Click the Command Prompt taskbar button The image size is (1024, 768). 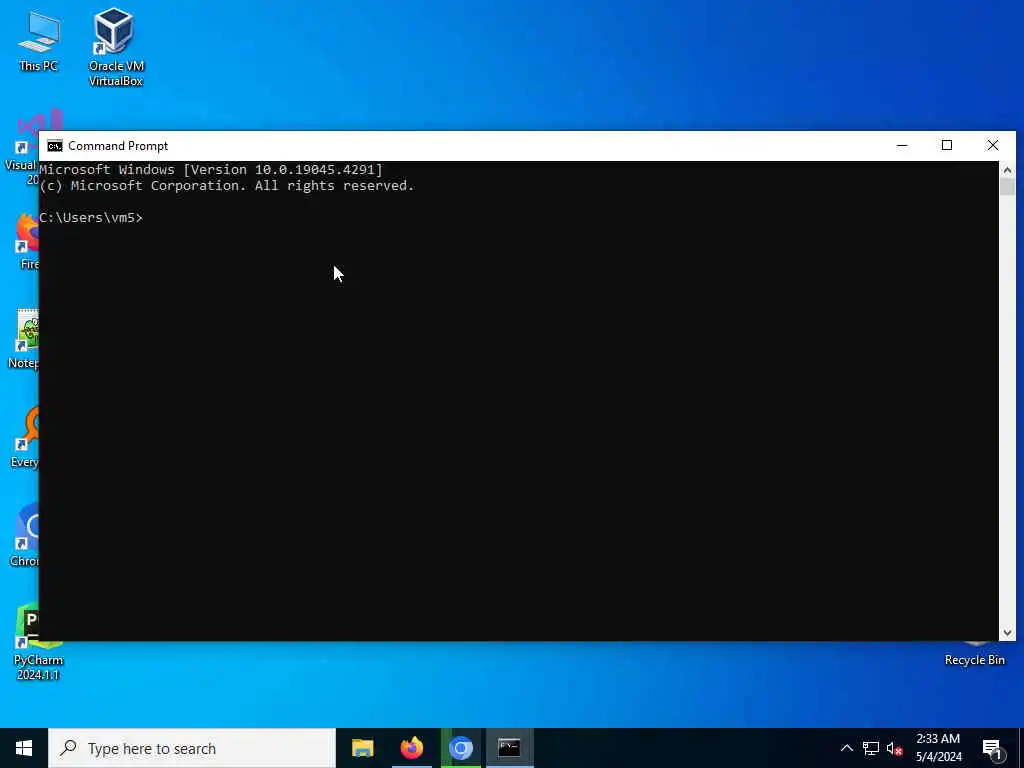point(509,748)
